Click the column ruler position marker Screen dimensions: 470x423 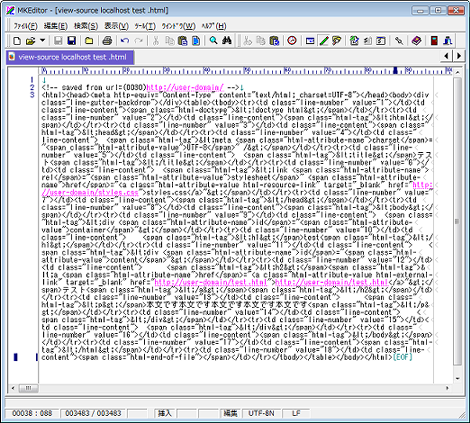tap(396, 70)
